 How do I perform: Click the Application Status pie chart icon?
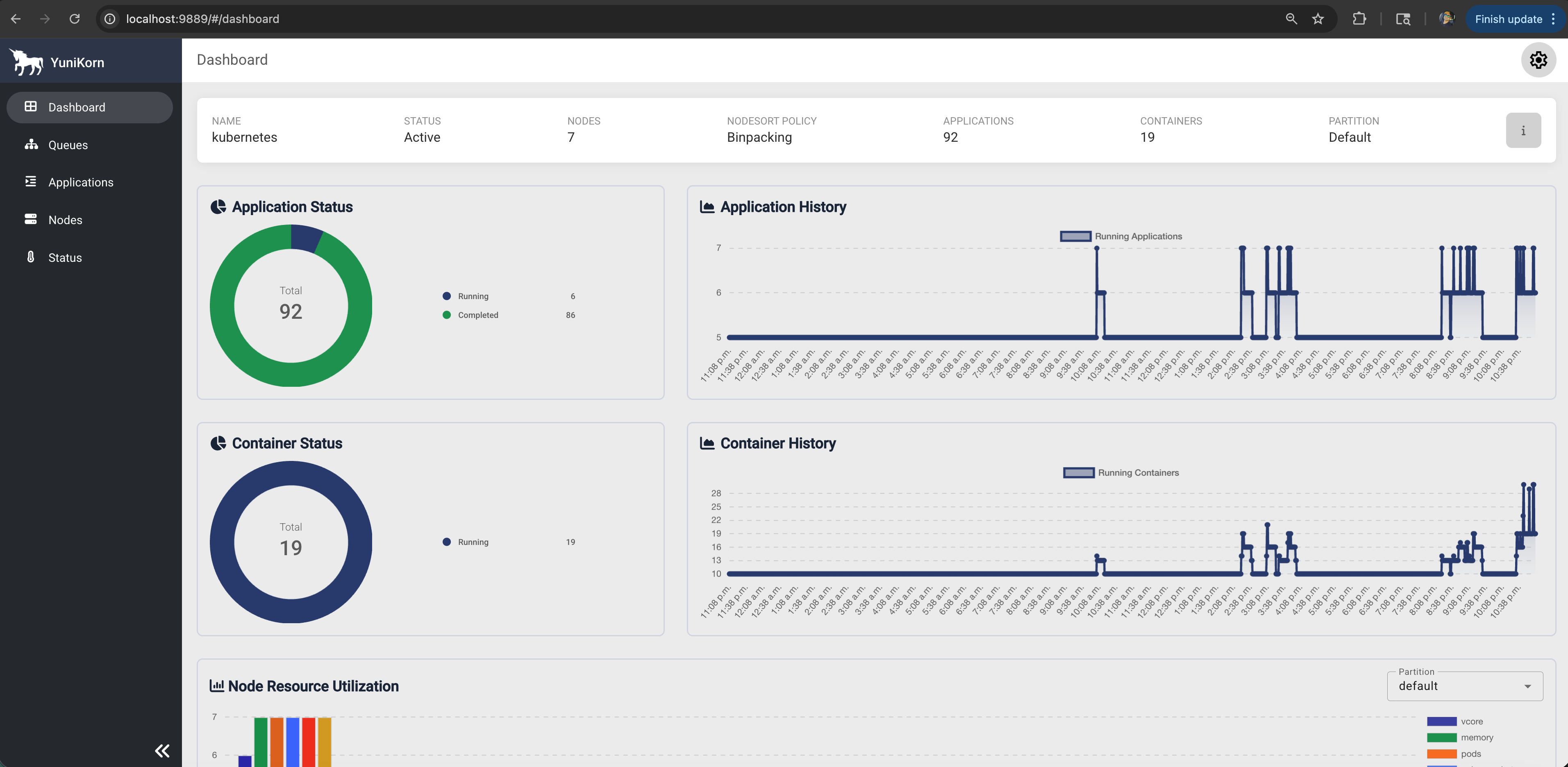coord(218,206)
